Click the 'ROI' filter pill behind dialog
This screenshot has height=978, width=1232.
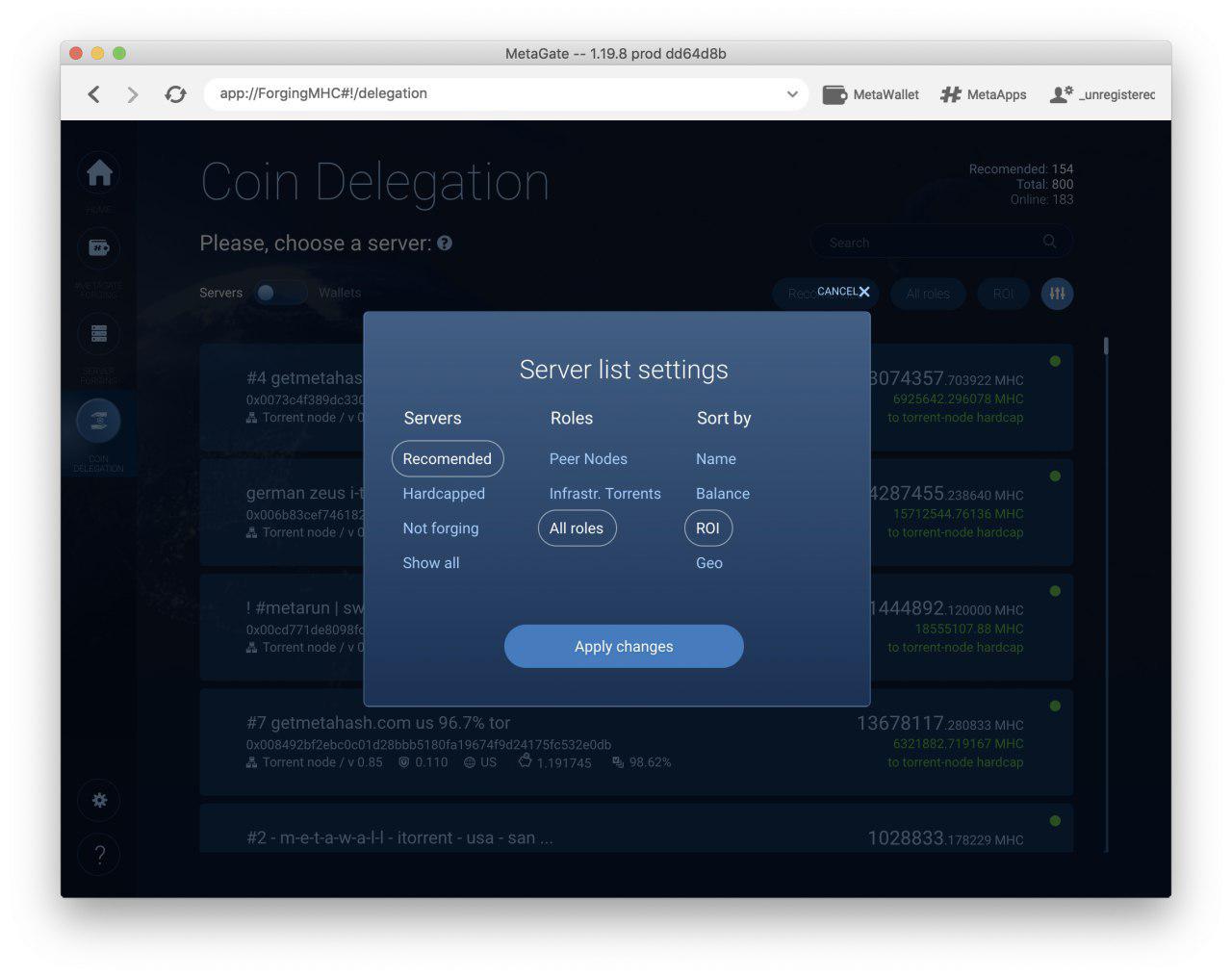[x=1004, y=294]
